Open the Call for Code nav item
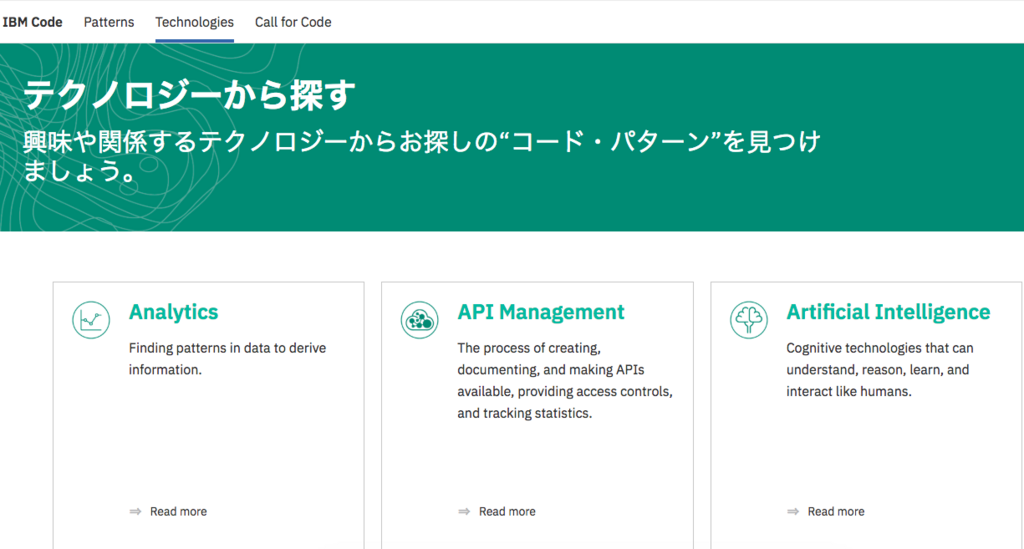 click(293, 22)
